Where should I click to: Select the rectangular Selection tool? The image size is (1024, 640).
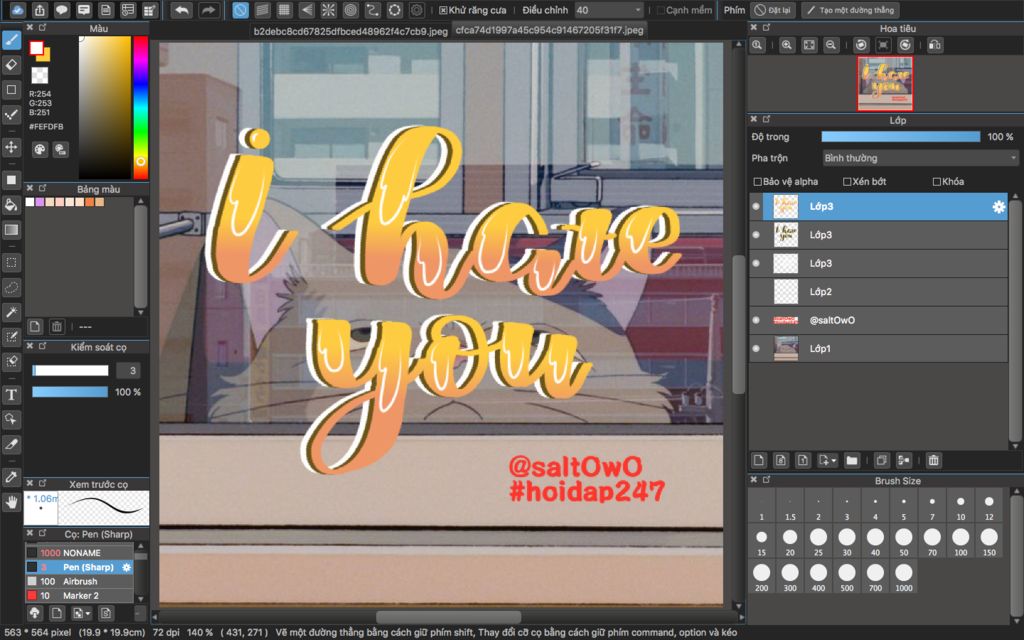click(x=11, y=263)
